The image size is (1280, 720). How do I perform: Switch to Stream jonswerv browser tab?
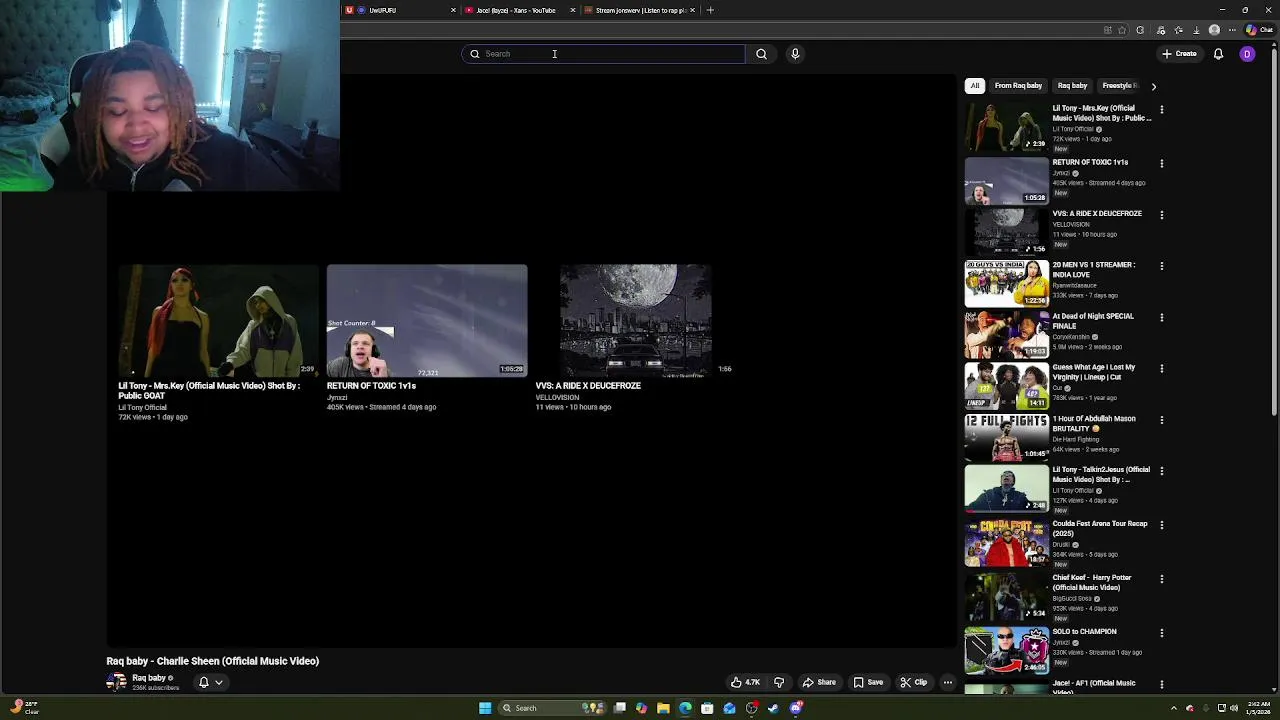pos(640,10)
